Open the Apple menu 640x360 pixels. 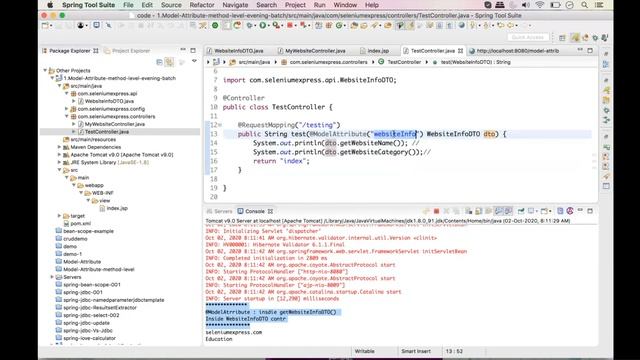tap(50, 5)
